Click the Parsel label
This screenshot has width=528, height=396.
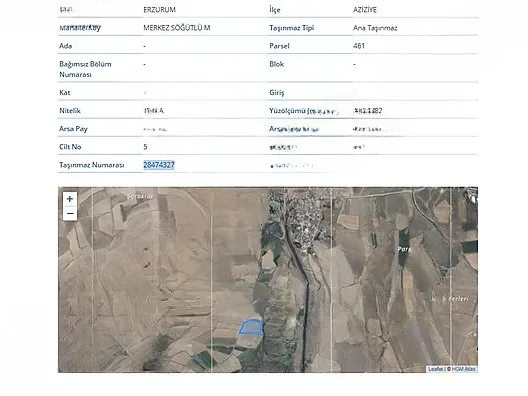click(x=279, y=46)
